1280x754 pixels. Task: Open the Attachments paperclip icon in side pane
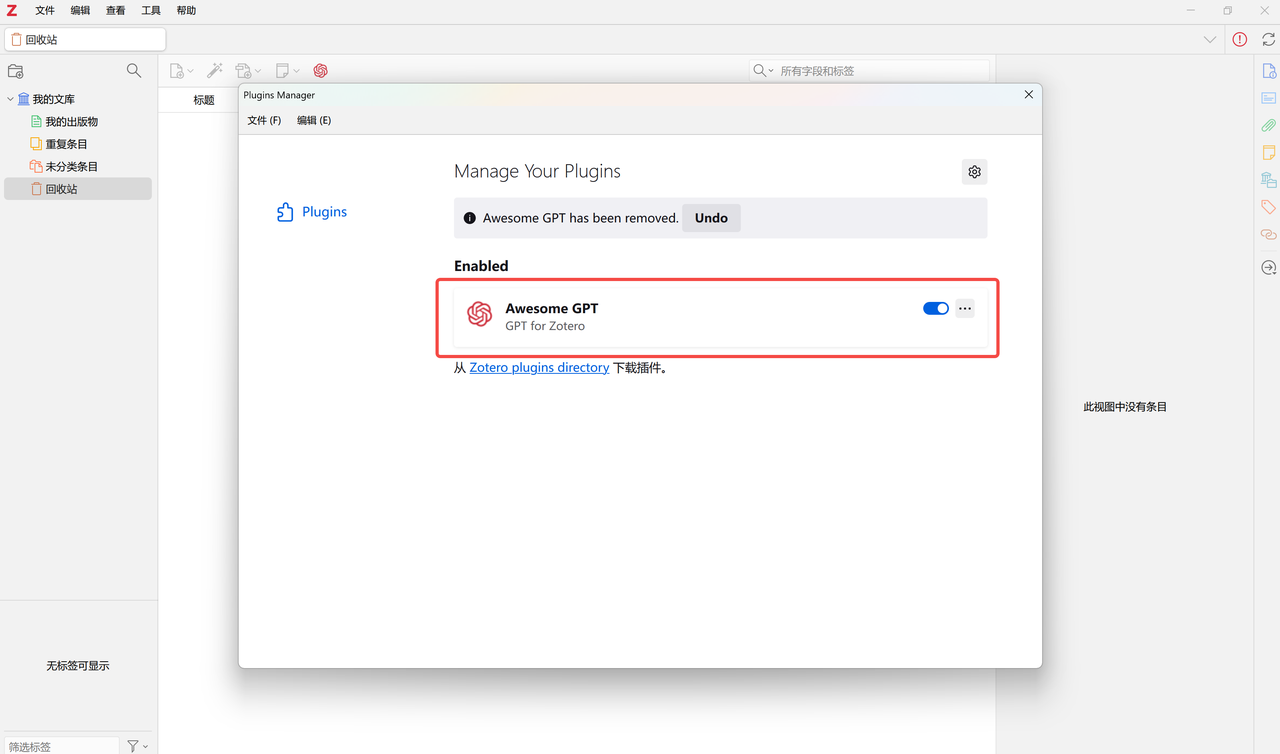point(1269,126)
